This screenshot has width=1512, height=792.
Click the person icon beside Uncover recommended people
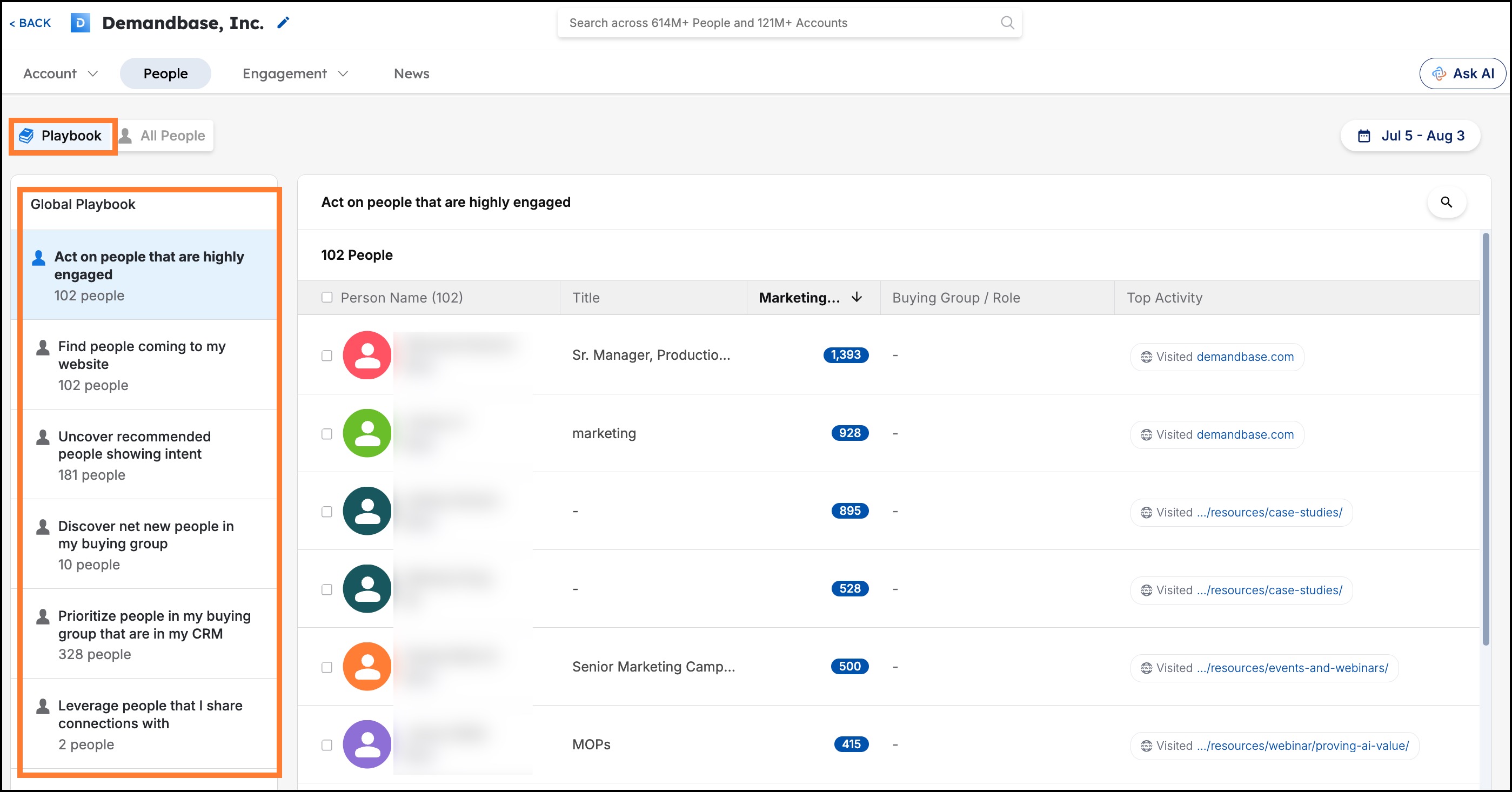coord(43,437)
